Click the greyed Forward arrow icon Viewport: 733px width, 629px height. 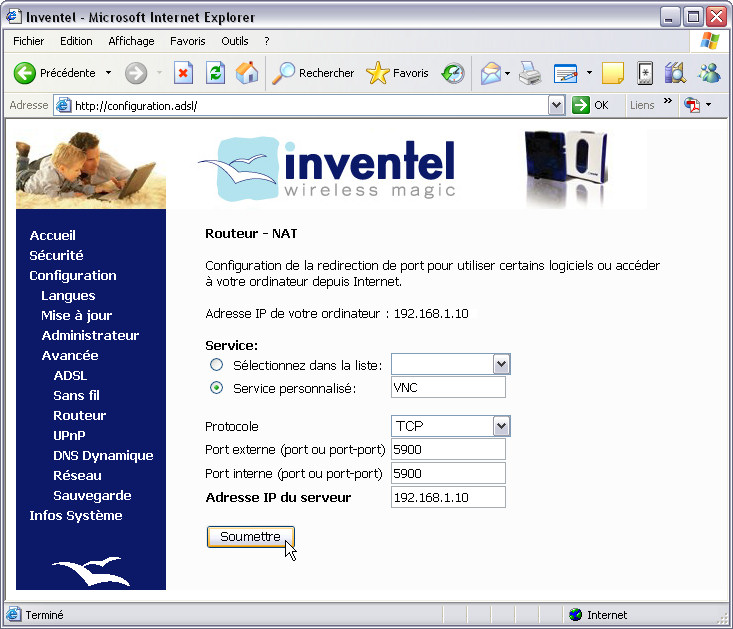(x=136, y=73)
